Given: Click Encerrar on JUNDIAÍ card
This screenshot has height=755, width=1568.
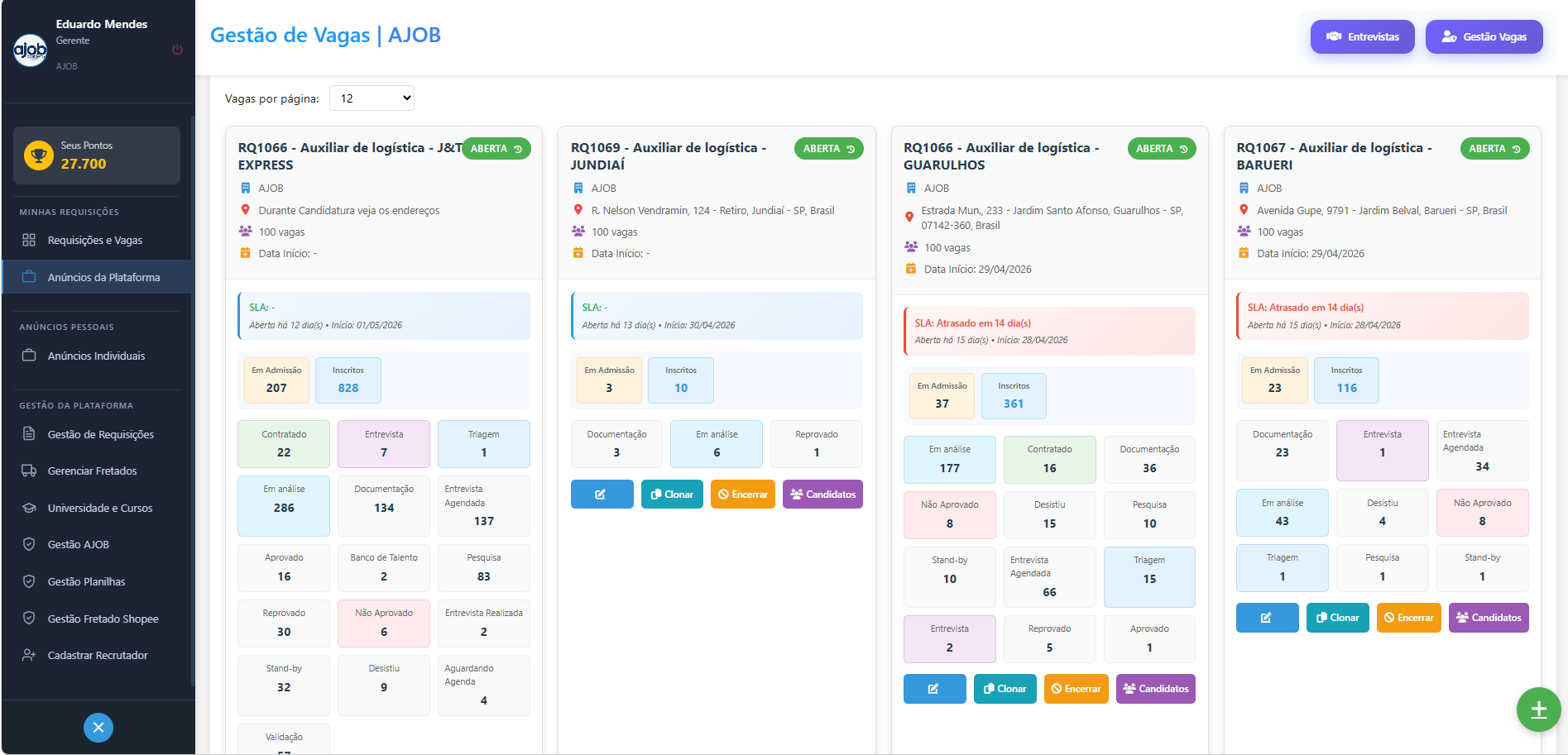Looking at the screenshot, I should [743, 495].
